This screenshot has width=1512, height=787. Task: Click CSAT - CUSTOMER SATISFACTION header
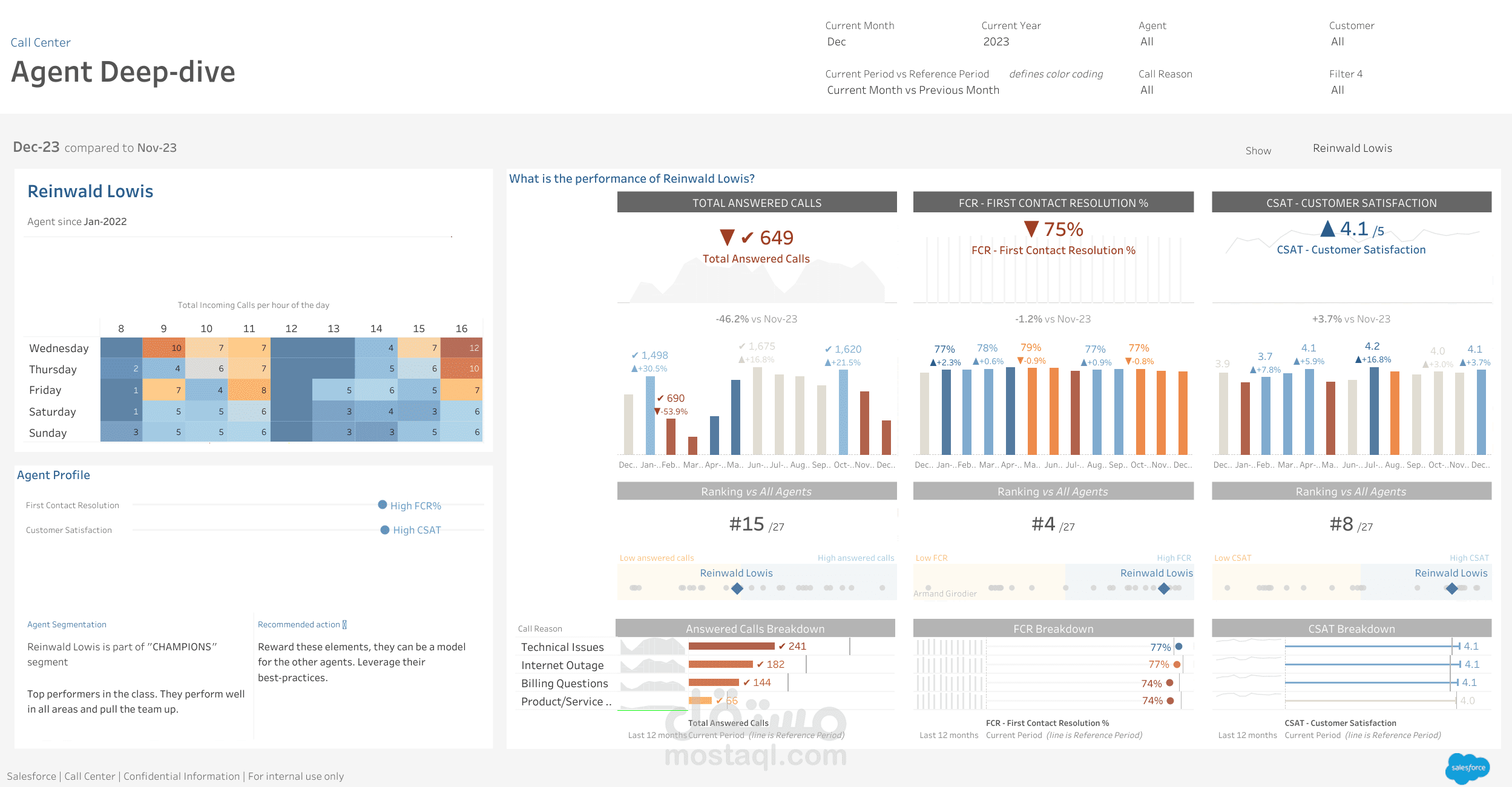point(1351,203)
